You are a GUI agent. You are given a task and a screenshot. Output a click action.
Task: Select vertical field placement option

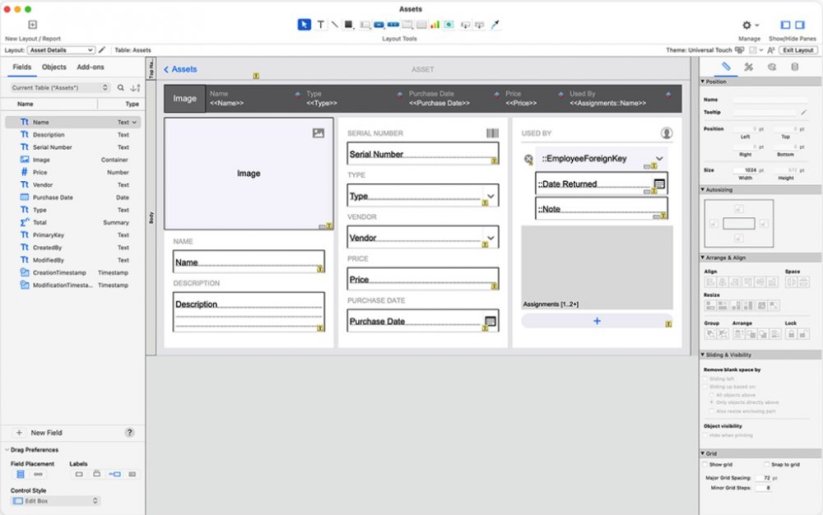click(20, 474)
